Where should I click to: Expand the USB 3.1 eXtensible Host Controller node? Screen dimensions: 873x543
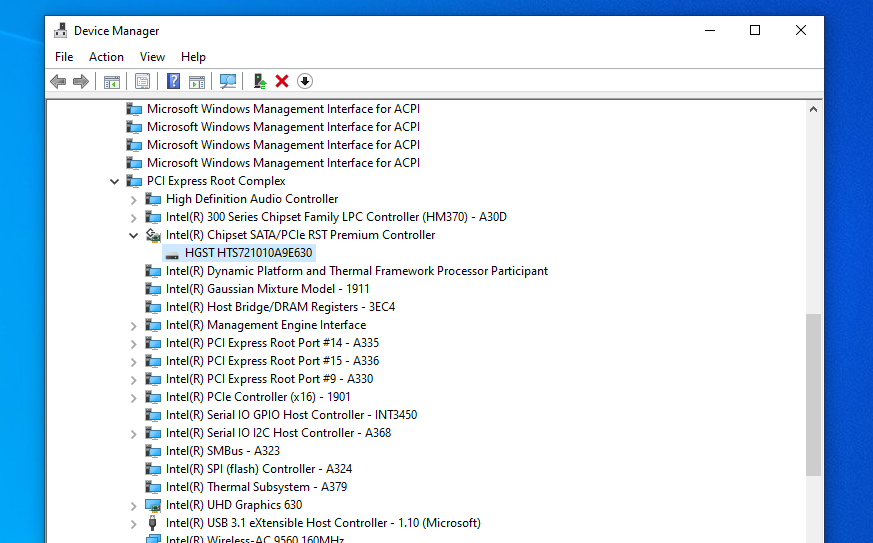pyautogui.click(x=134, y=524)
